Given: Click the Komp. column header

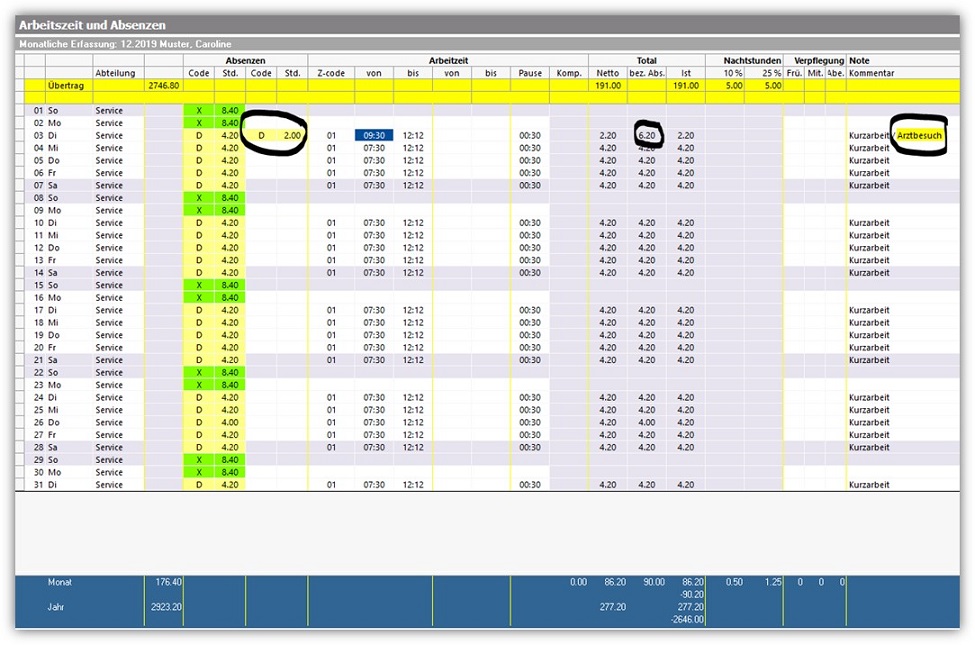Looking at the screenshot, I should pyautogui.click(x=569, y=73).
